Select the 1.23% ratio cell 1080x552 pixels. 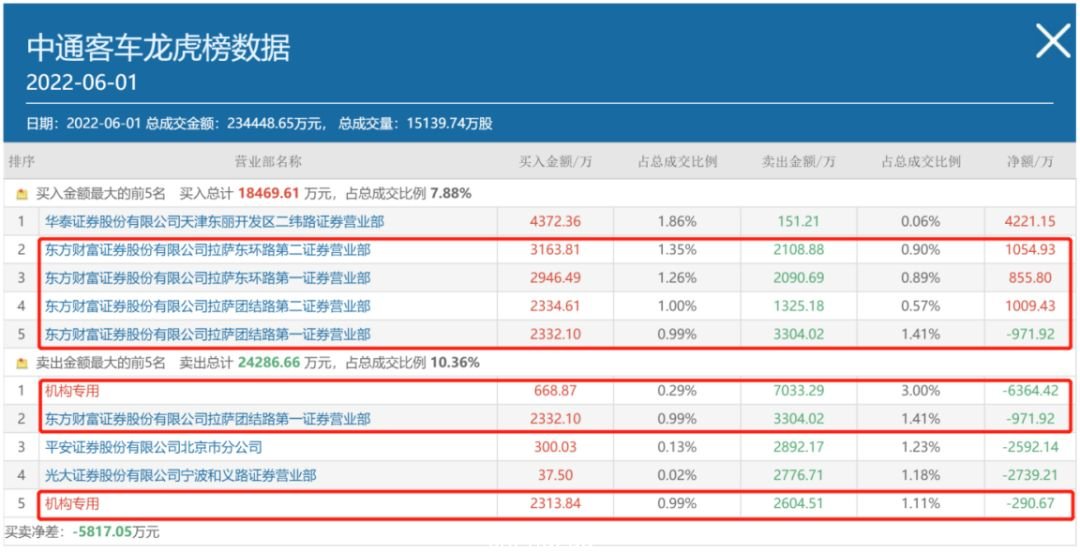[x=921, y=447]
